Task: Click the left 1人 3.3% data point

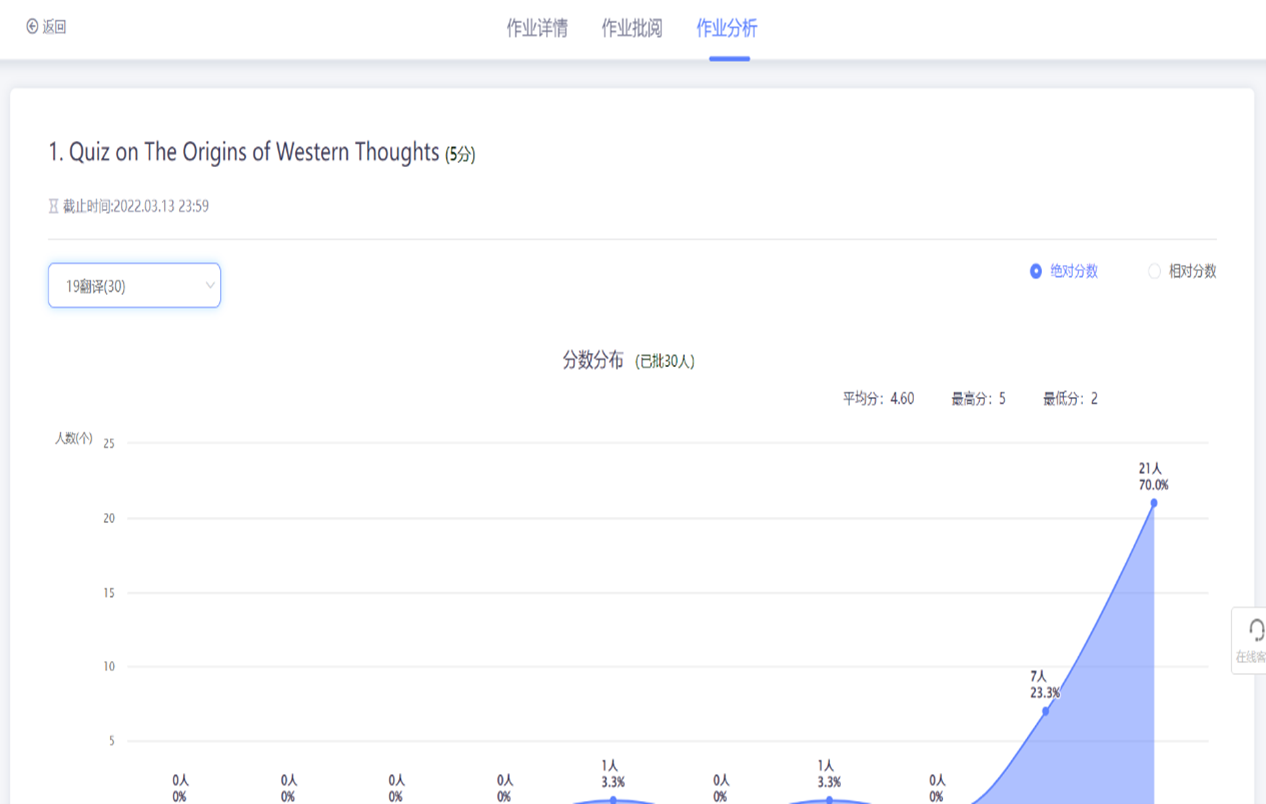Action: pyautogui.click(x=613, y=800)
